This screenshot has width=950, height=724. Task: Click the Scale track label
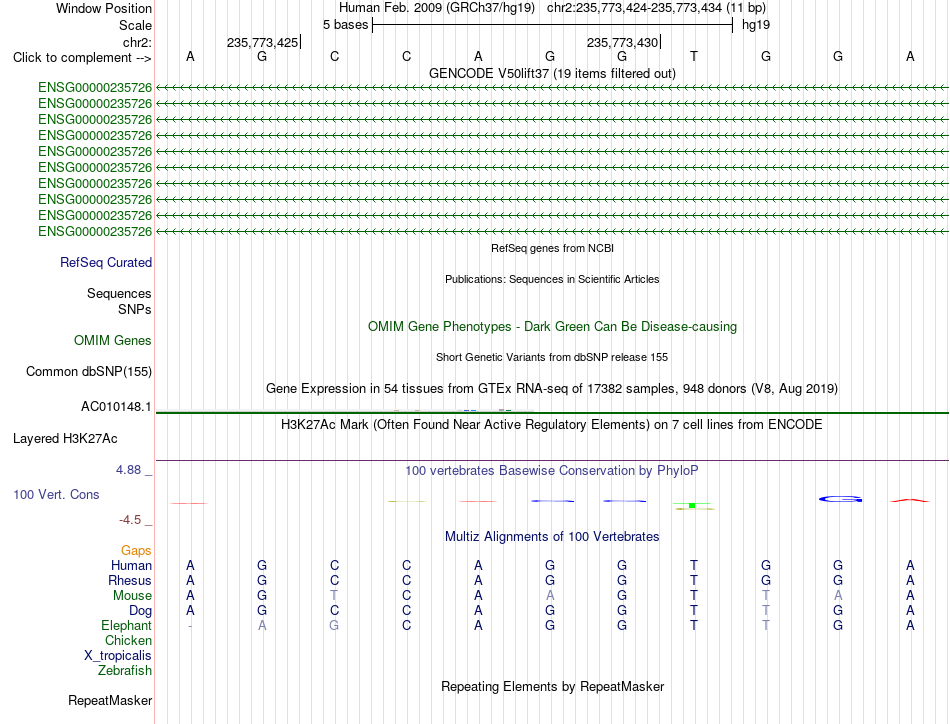pos(135,25)
